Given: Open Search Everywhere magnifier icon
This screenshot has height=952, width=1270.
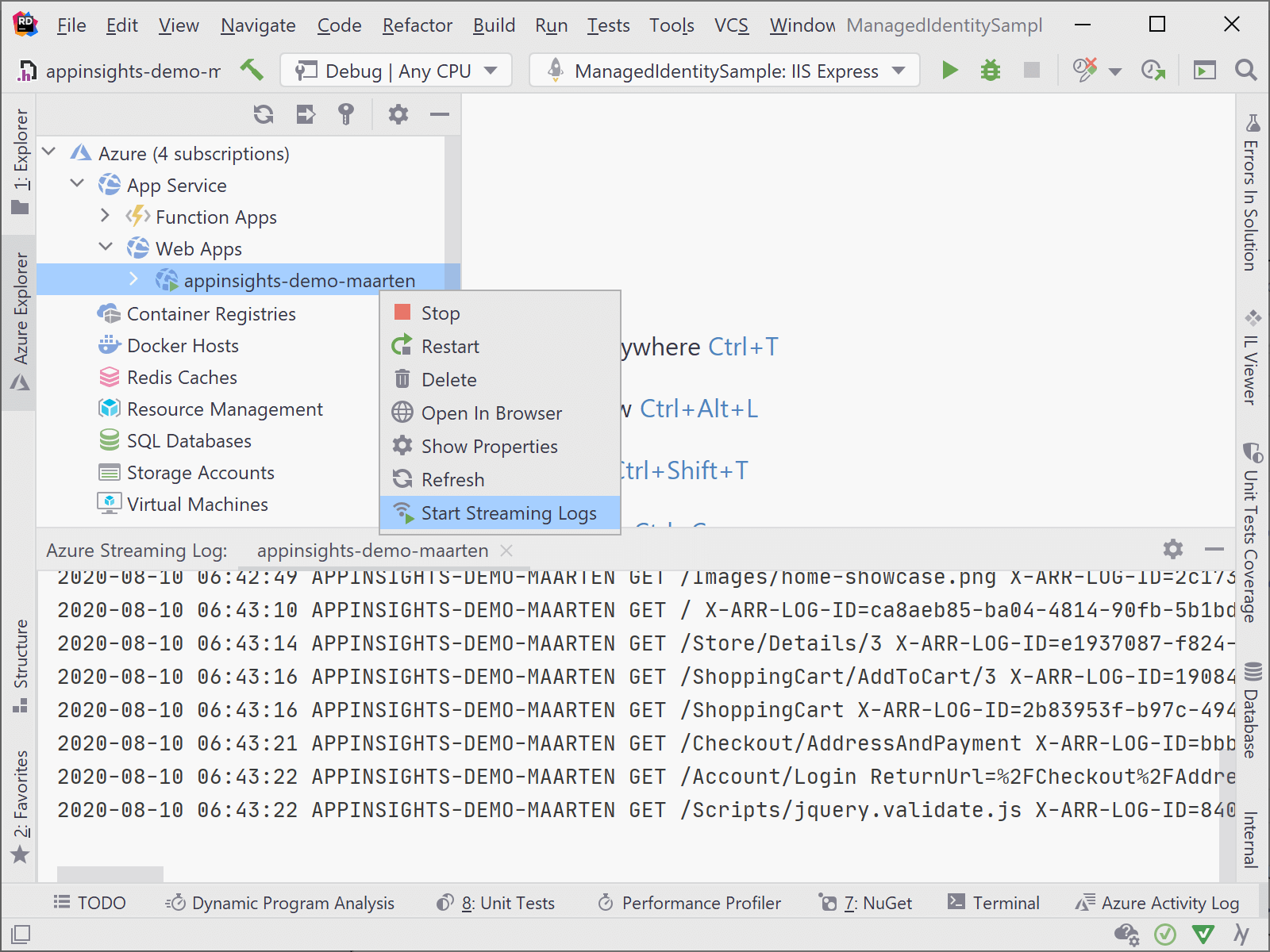Looking at the screenshot, I should [x=1245, y=71].
